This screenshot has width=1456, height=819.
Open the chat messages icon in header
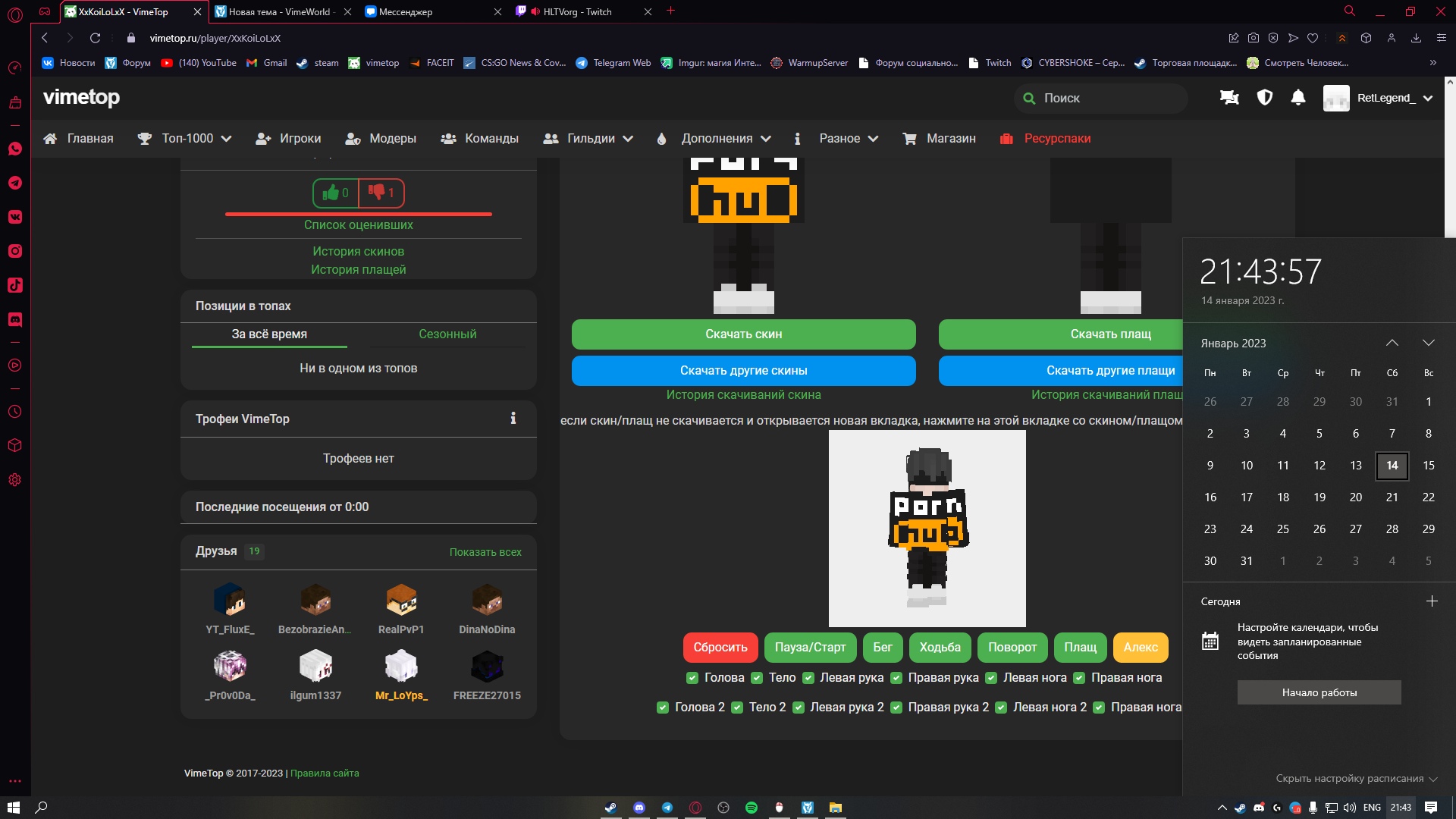(x=1229, y=98)
